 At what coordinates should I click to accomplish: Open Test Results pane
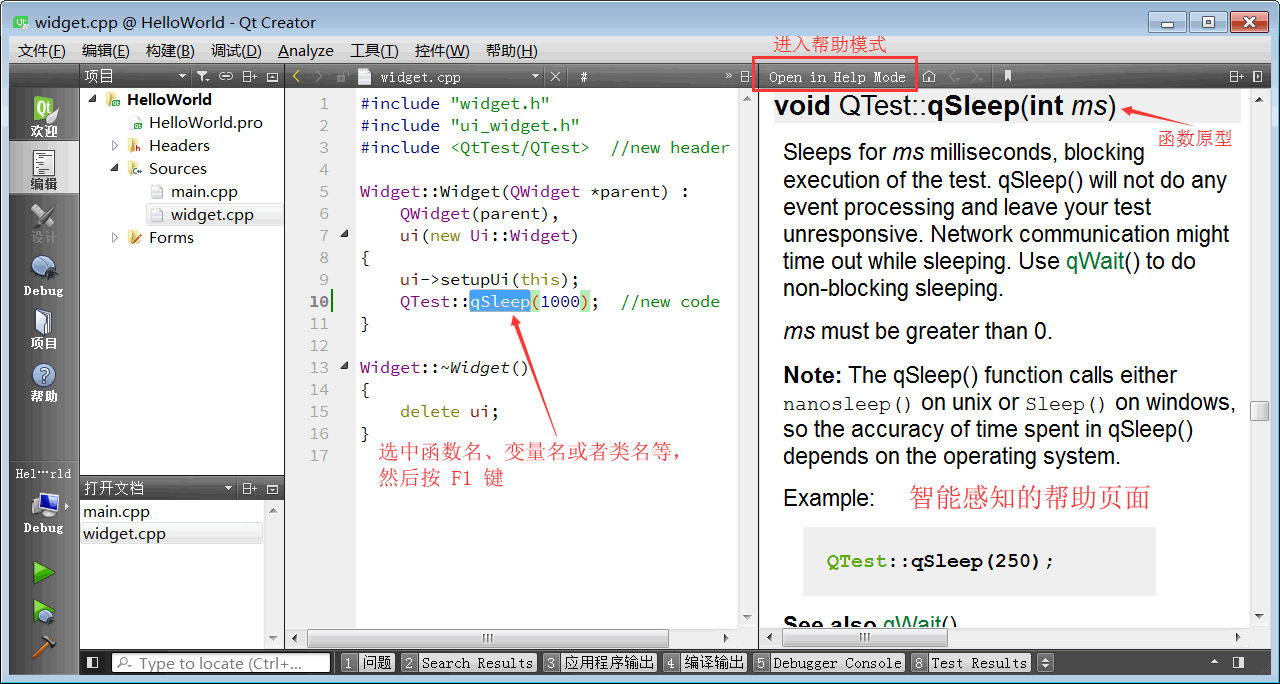[970, 662]
